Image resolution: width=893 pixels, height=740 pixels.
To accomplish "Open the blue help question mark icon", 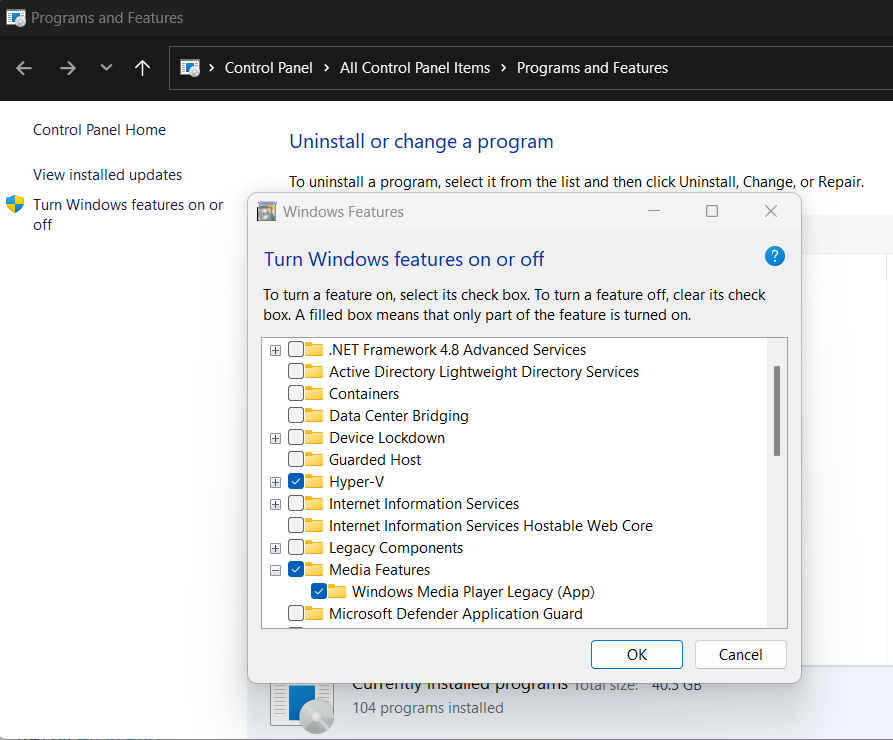I will click(x=775, y=256).
